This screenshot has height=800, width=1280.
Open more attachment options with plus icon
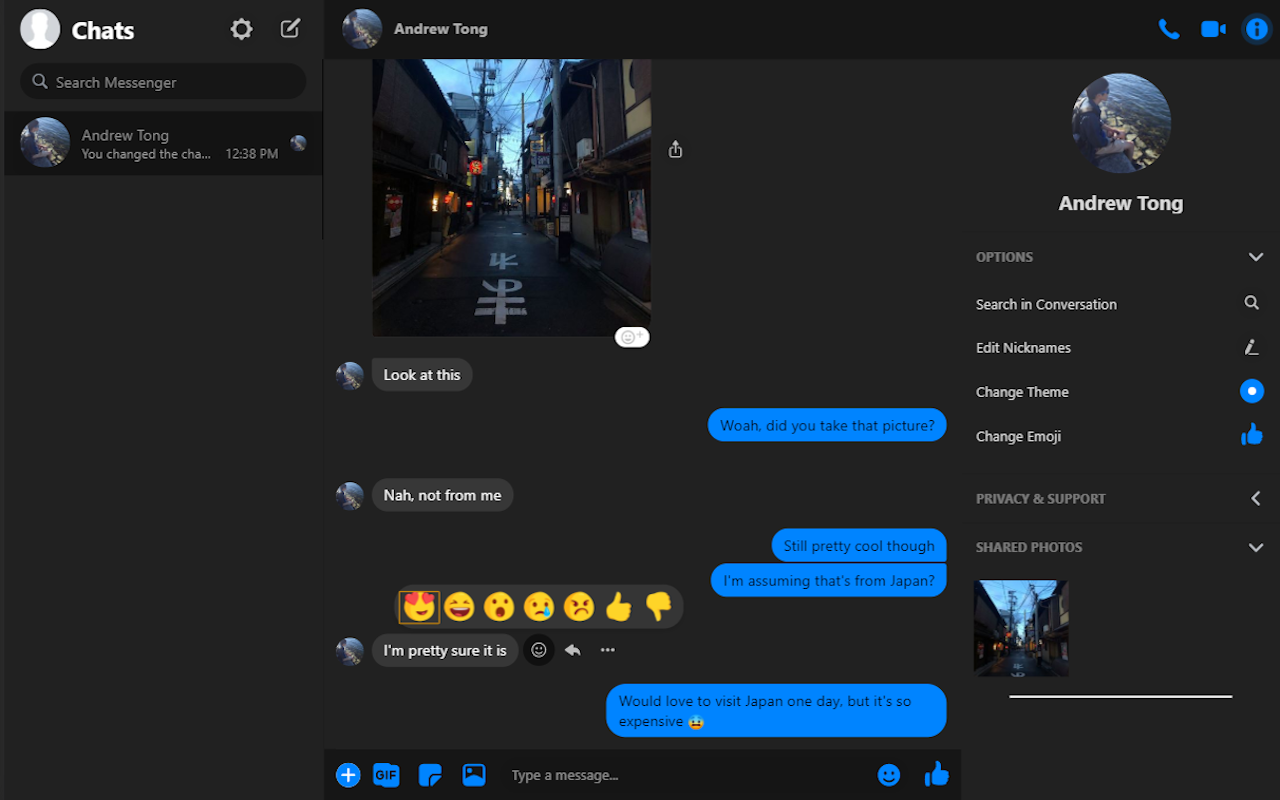[348, 775]
